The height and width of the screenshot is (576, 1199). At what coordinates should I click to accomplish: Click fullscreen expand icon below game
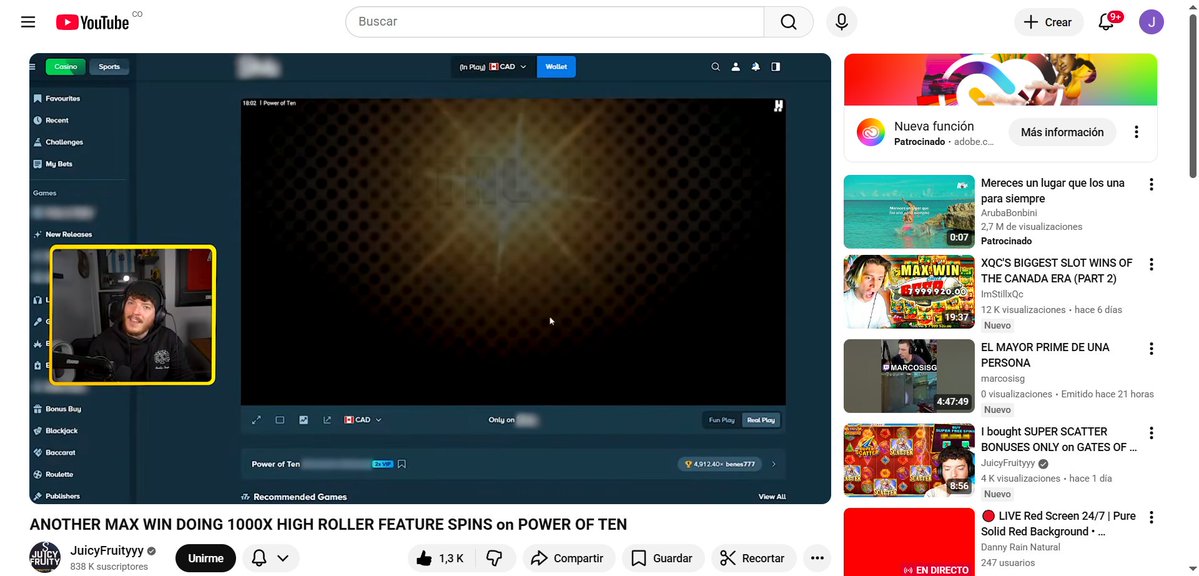[x=257, y=420]
